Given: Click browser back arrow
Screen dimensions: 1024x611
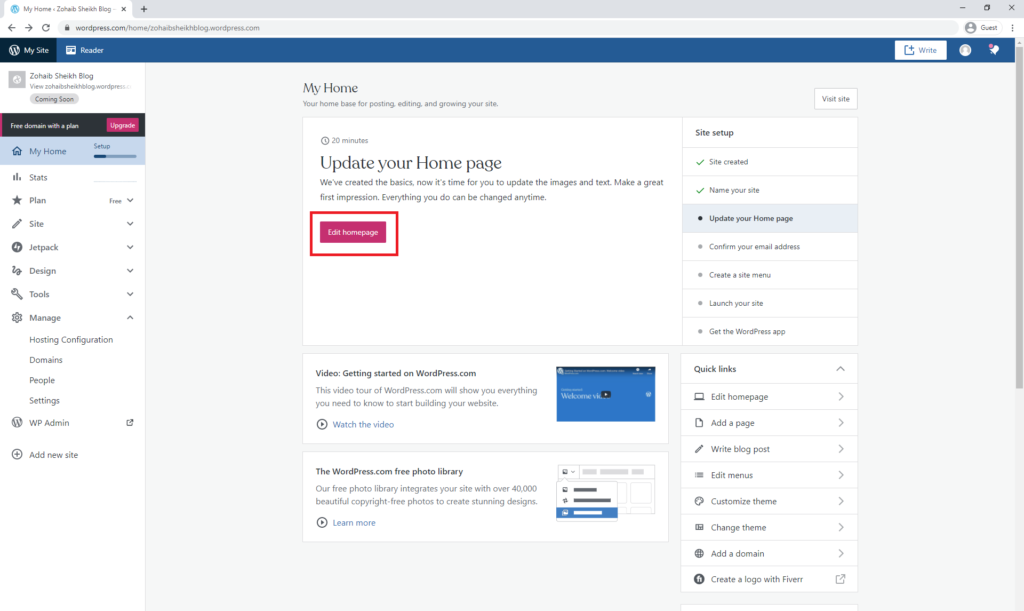Looking at the screenshot, I should 12,27.
